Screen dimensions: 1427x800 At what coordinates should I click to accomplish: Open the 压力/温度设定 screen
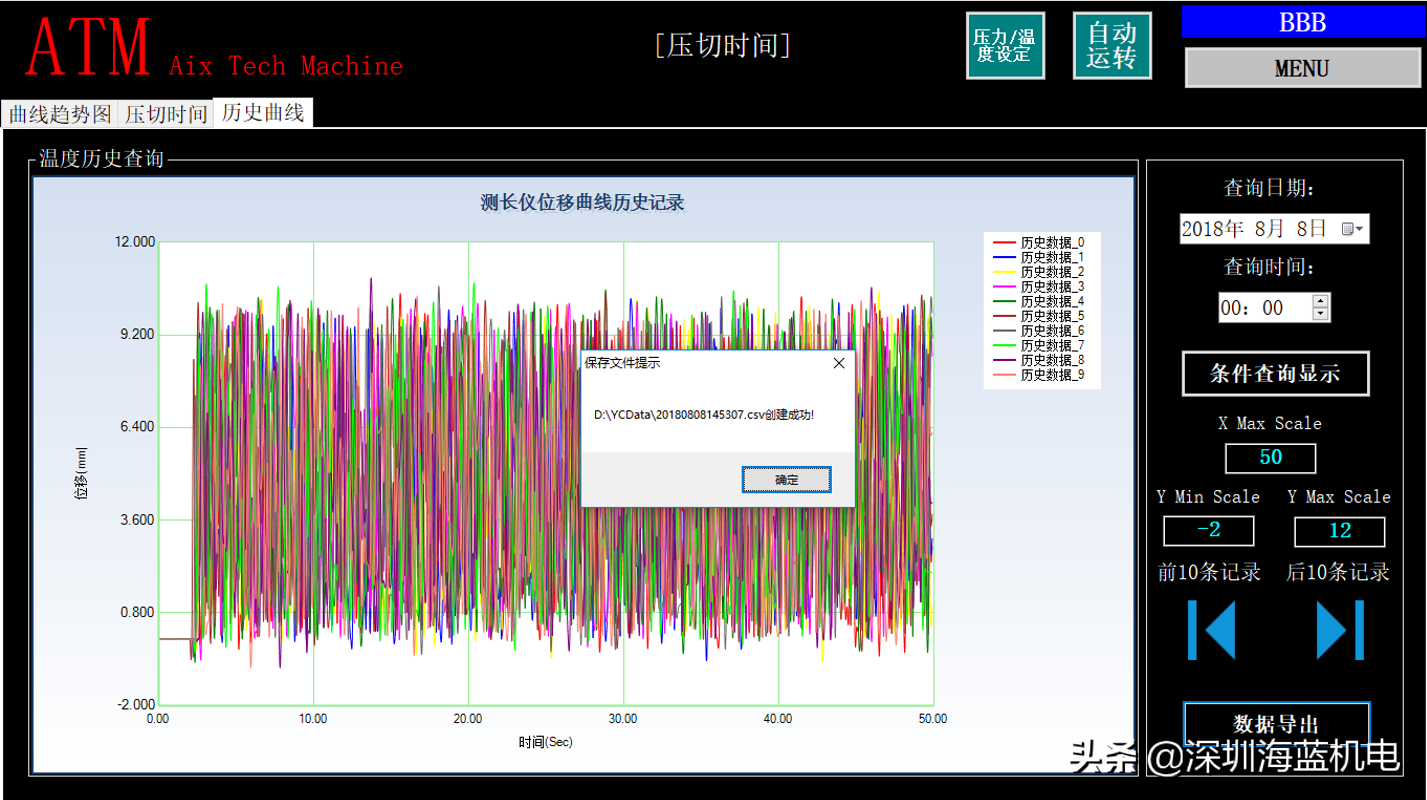click(1005, 46)
